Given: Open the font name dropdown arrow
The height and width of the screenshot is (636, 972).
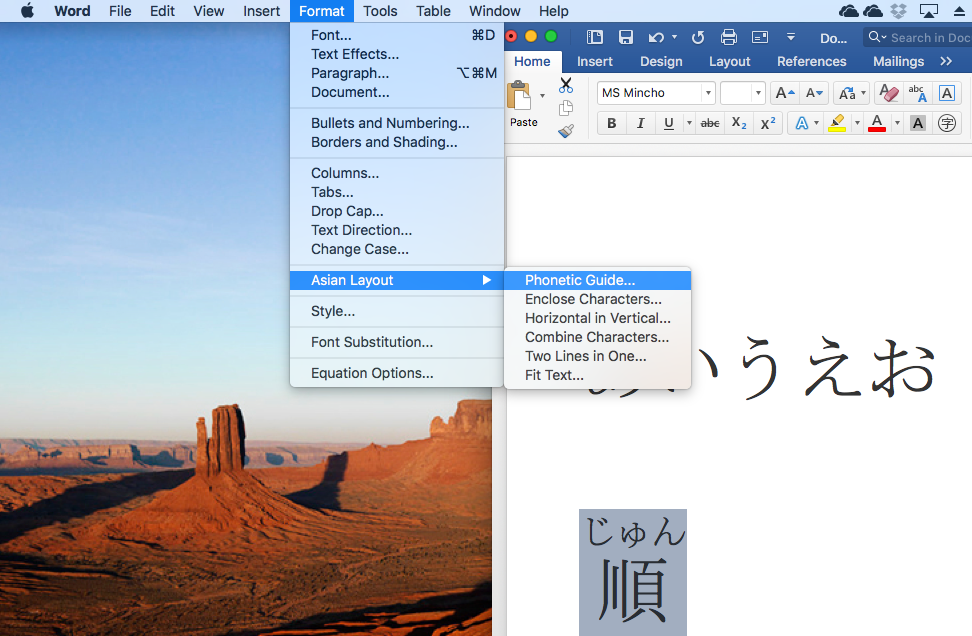Looking at the screenshot, I should point(708,93).
